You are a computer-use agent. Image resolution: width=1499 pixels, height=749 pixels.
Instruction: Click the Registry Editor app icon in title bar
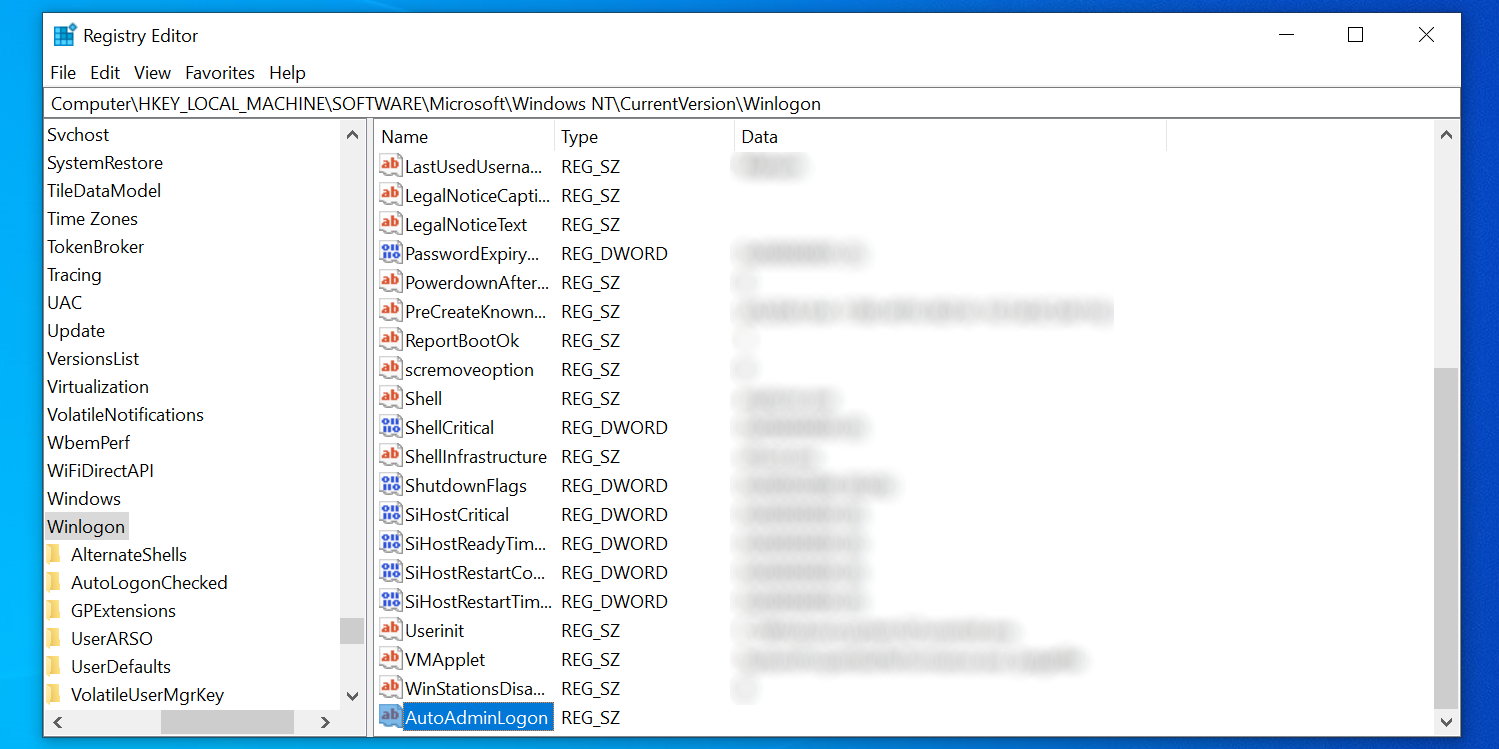click(x=65, y=36)
